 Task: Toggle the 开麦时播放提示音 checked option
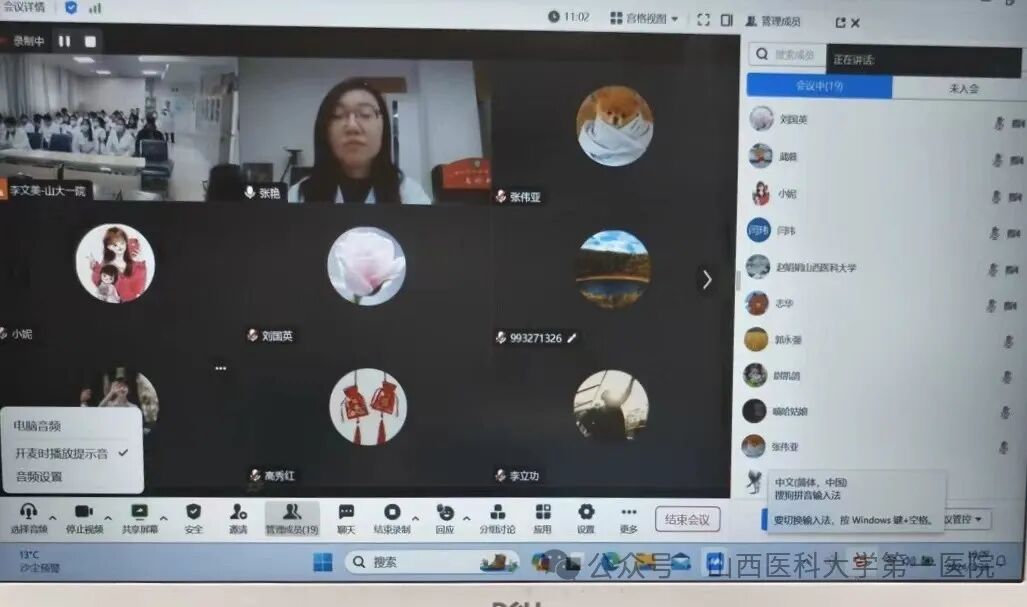(x=72, y=453)
